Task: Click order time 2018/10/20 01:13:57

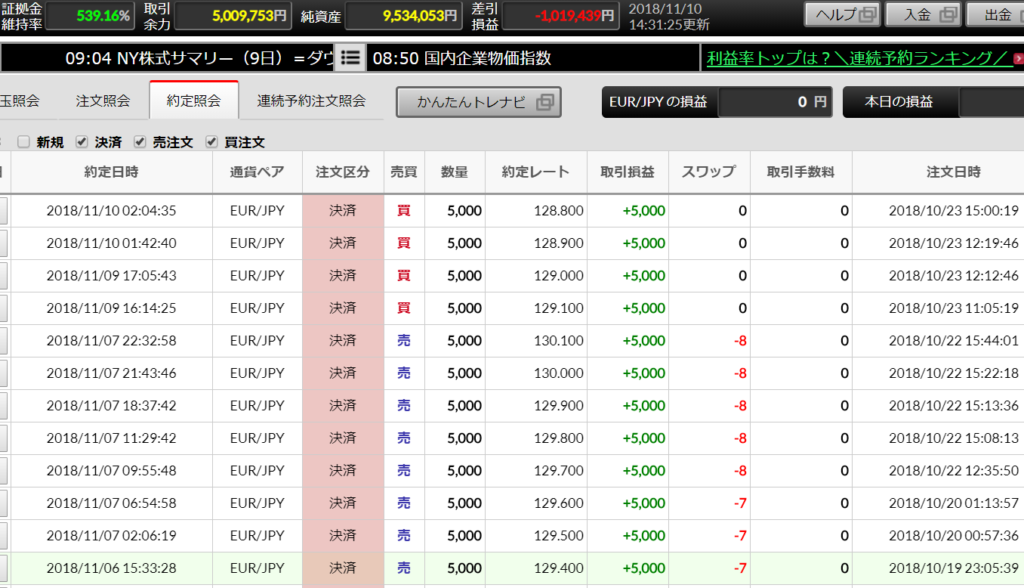Action: click(953, 503)
